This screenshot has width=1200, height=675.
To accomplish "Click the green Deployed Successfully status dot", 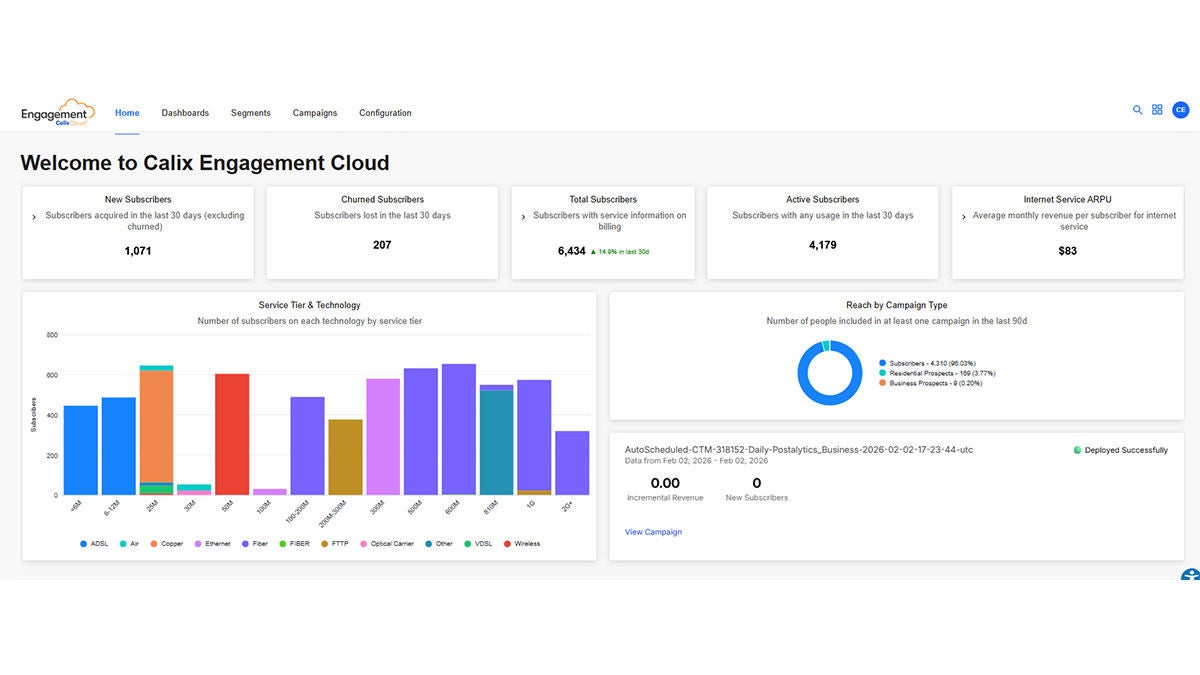I will click(x=1079, y=450).
